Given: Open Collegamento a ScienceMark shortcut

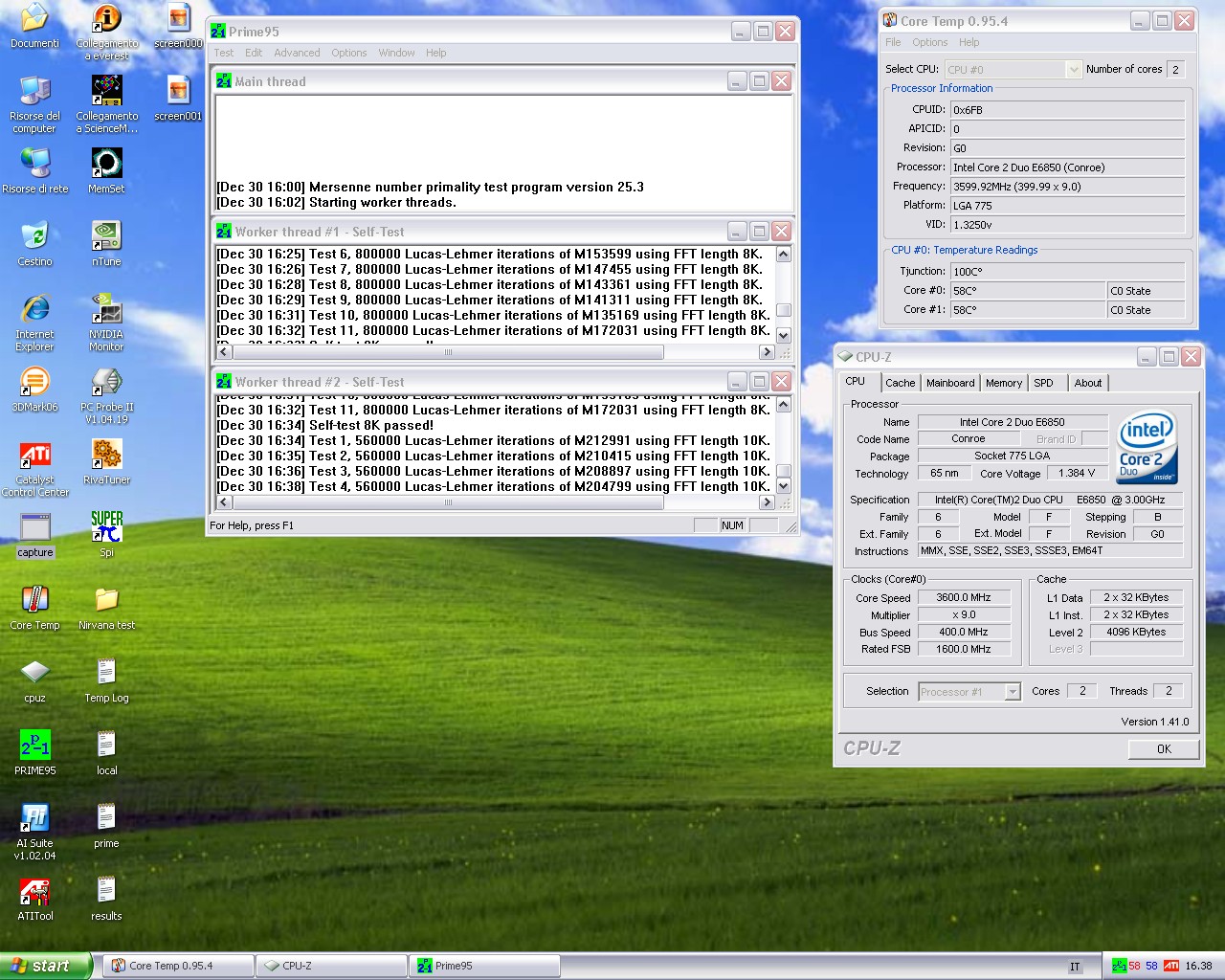Looking at the screenshot, I should [x=106, y=104].
